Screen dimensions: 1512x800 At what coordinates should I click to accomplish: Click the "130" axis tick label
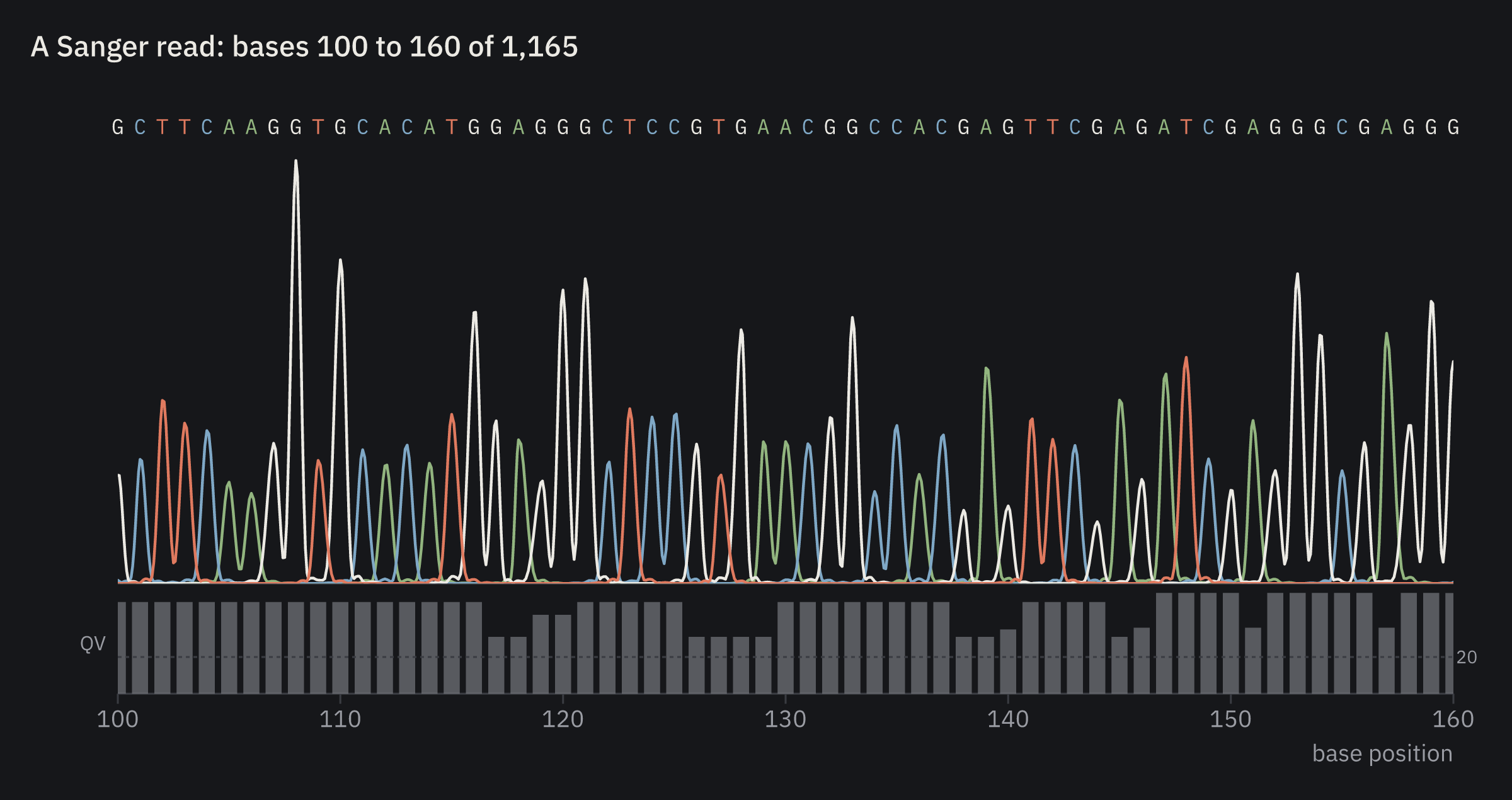click(786, 719)
